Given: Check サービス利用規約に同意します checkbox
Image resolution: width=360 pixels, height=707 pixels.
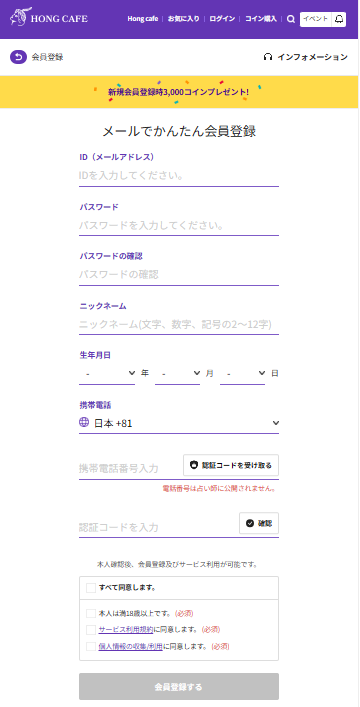Looking at the screenshot, I should click(x=91, y=629).
